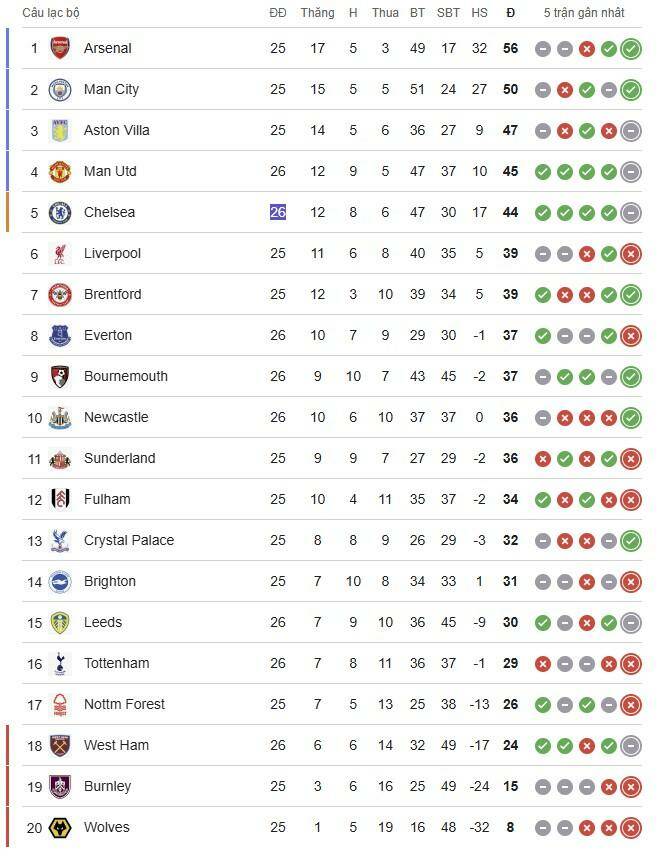The image size is (665, 859).
Task: Select the "Câu lạc bộ" column header
Action: (x=51, y=13)
